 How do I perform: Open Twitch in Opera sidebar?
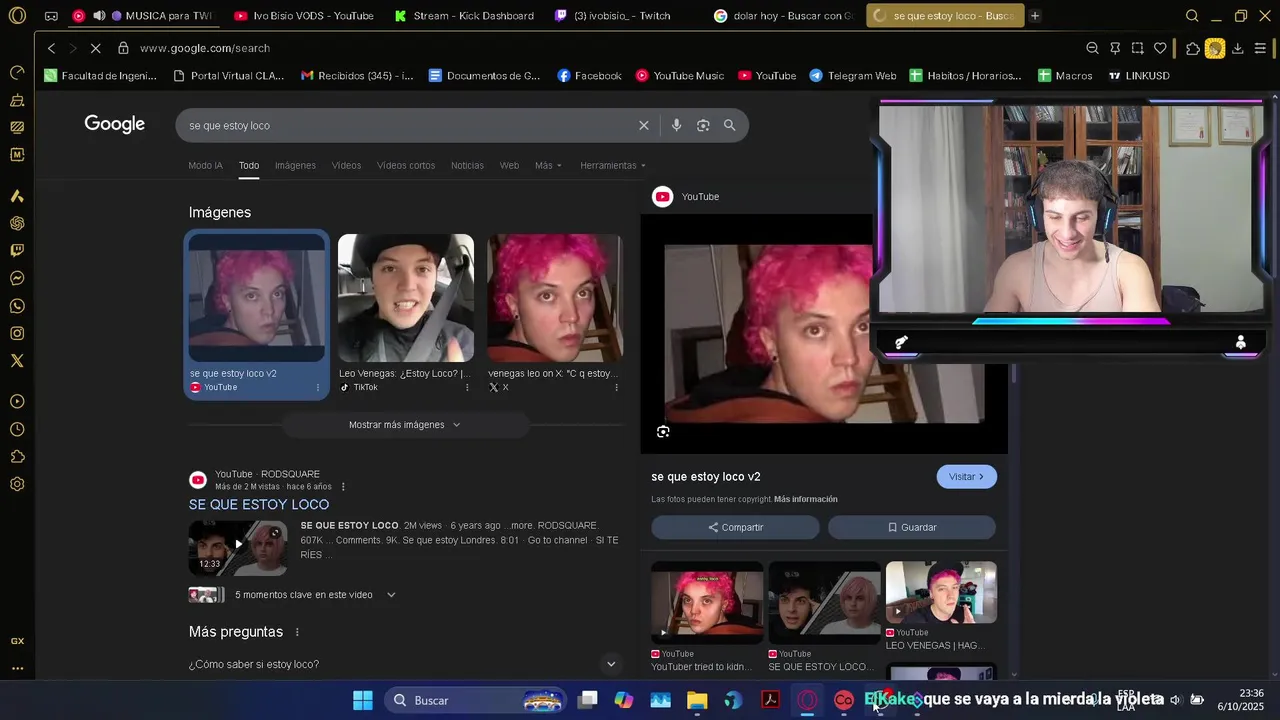[17, 251]
